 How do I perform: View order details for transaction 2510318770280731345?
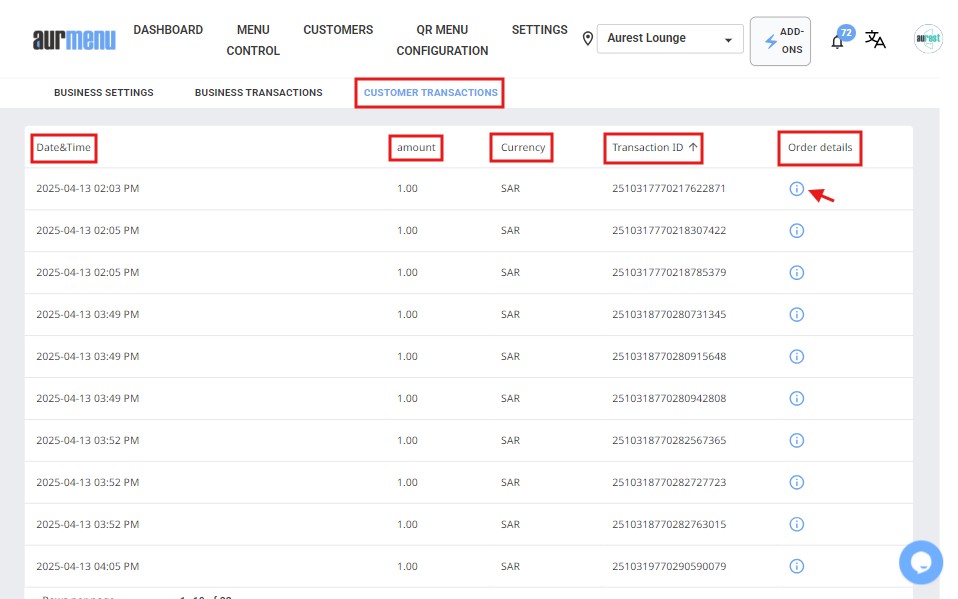(796, 315)
